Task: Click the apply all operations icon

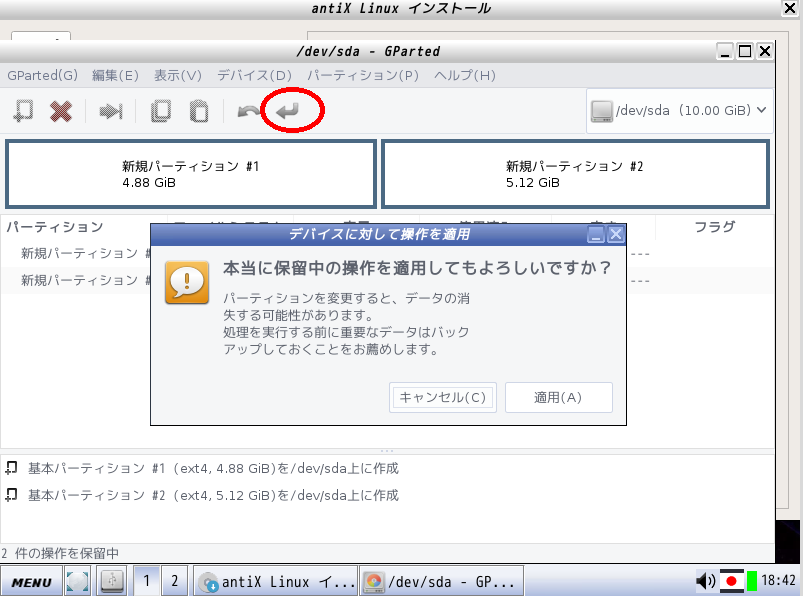Action: (x=287, y=111)
